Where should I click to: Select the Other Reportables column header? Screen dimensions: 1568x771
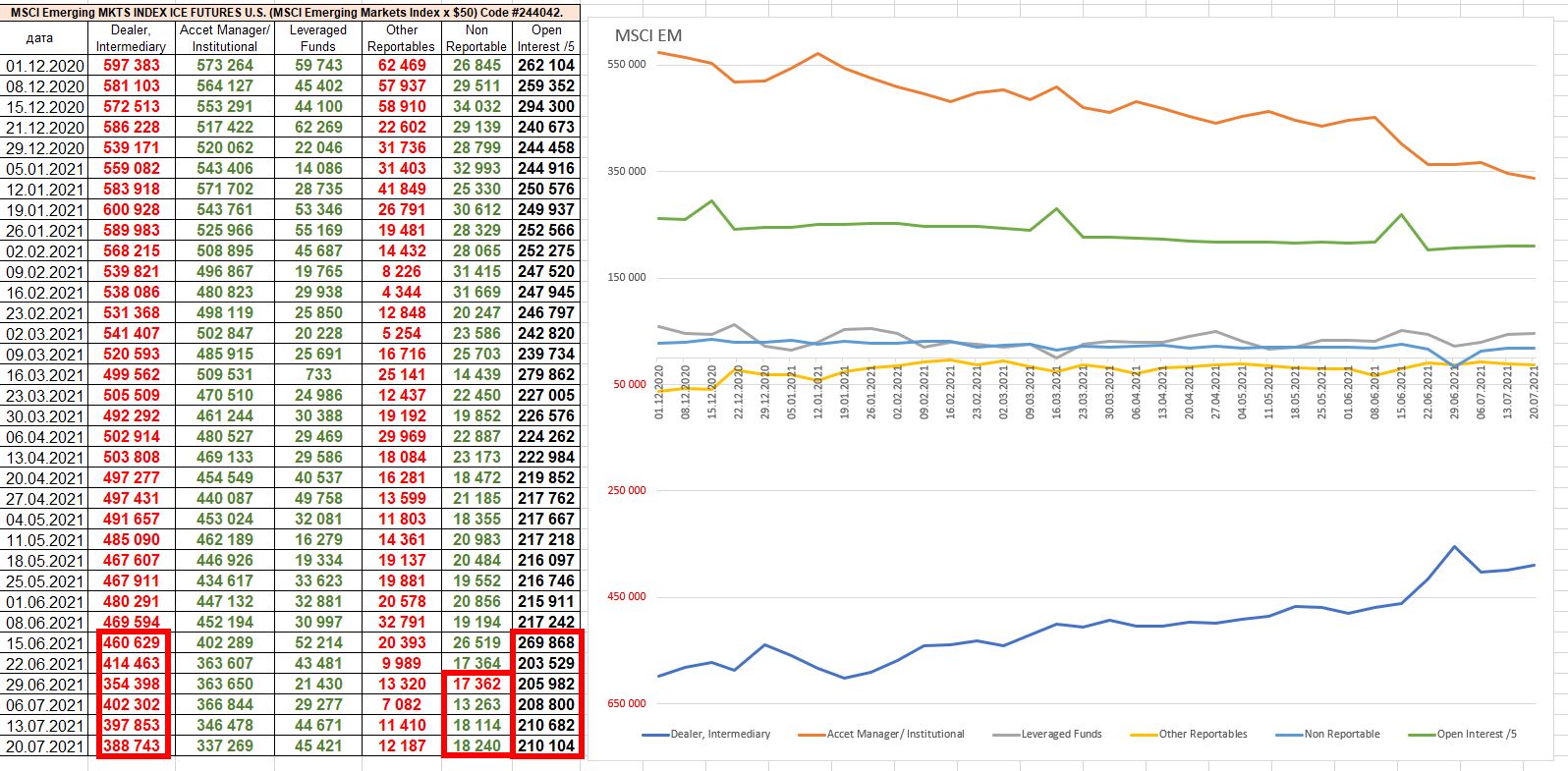[401, 38]
